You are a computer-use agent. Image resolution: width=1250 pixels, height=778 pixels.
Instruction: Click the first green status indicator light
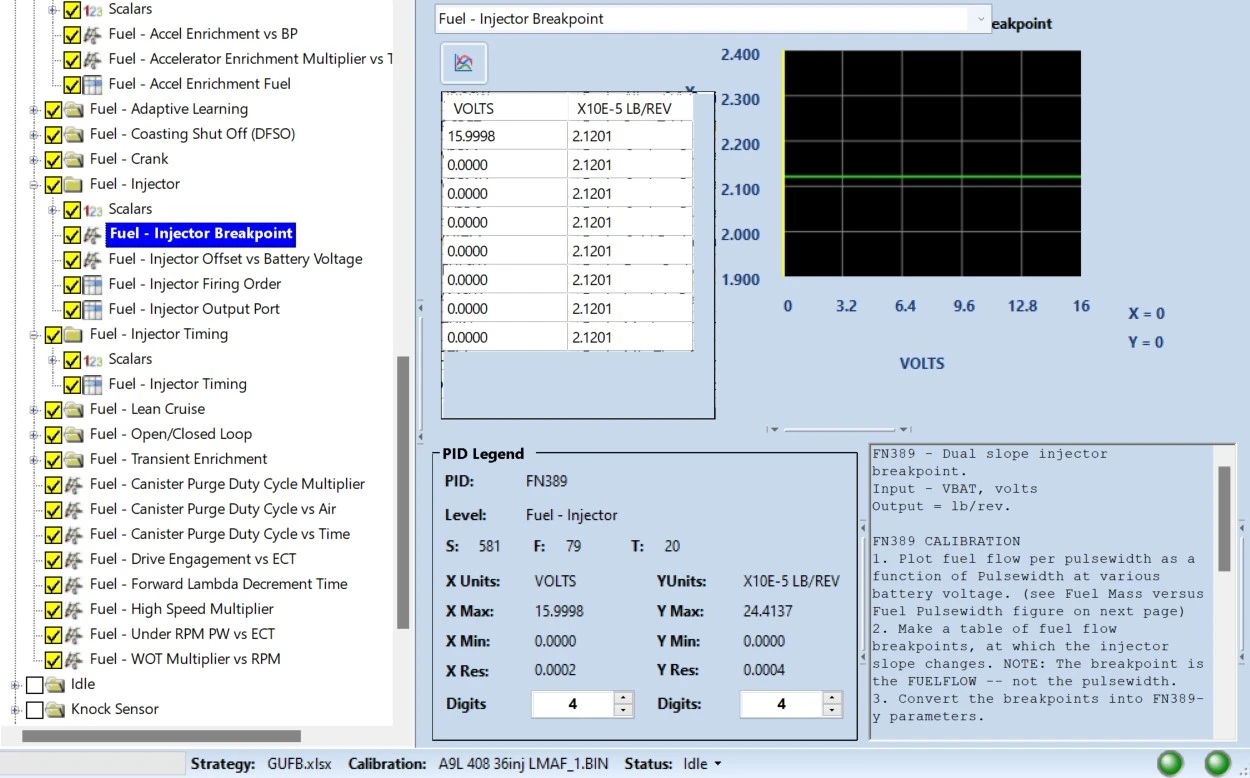click(1169, 764)
